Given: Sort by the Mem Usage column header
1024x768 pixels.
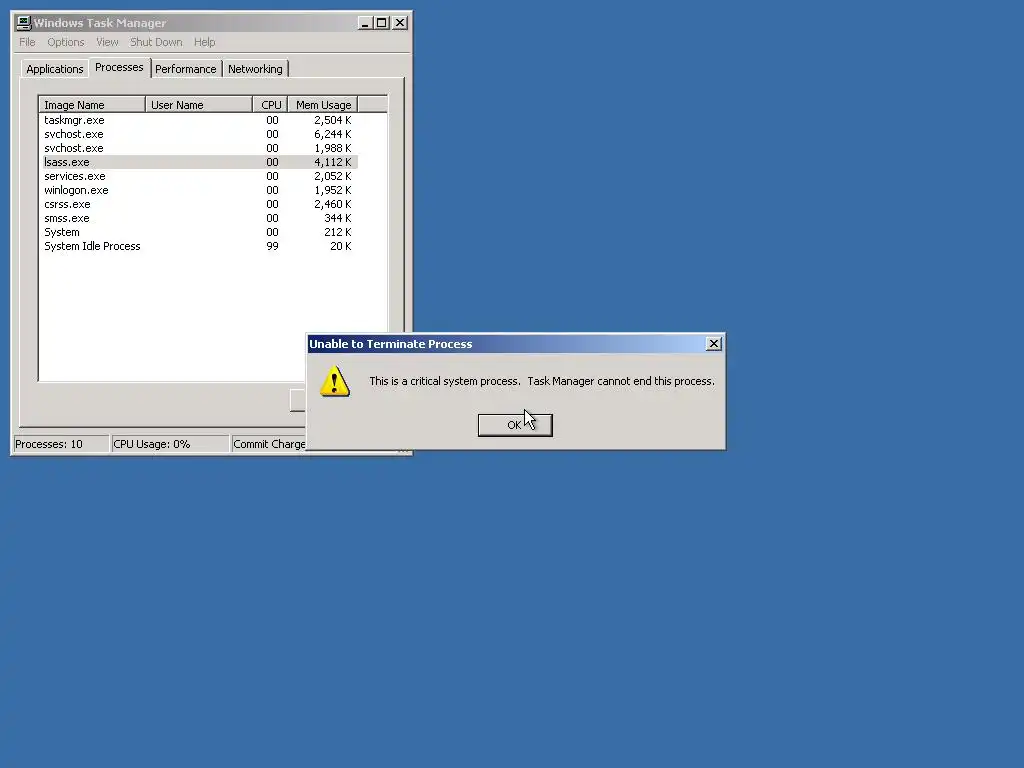Looking at the screenshot, I should (x=323, y=105).
